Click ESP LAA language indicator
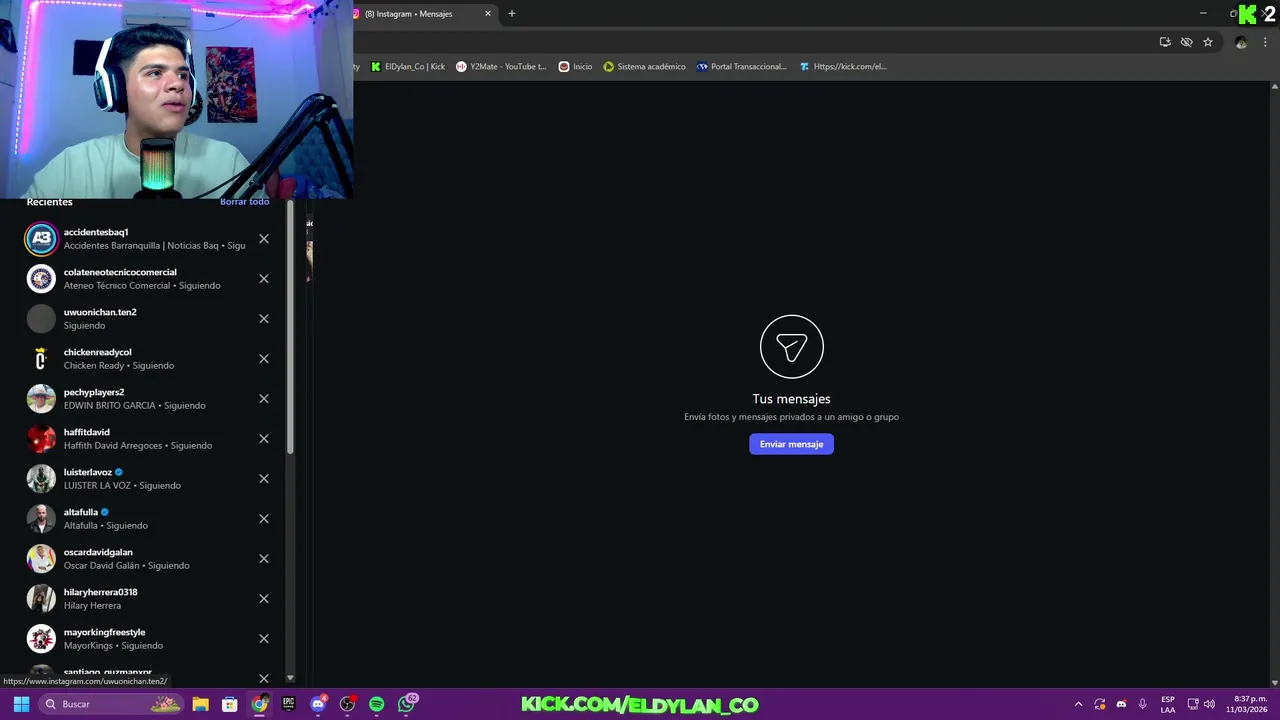The width and height of the screenshot is (1280, 720). click(1168, 704)
